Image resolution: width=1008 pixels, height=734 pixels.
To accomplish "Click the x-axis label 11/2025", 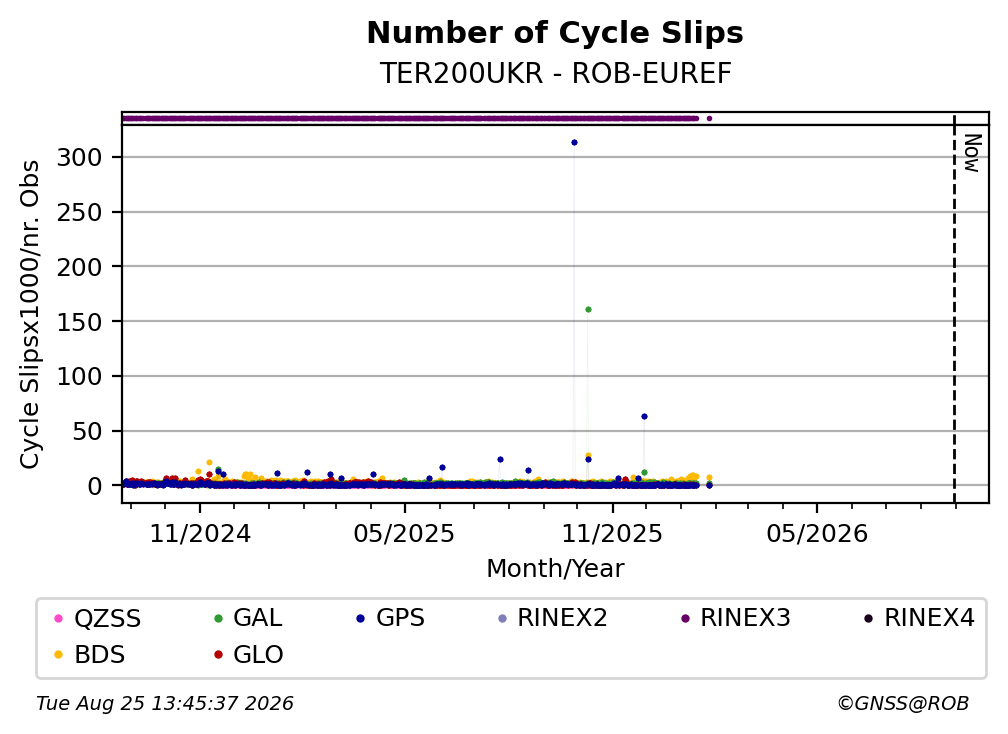I will click(612, 533).
